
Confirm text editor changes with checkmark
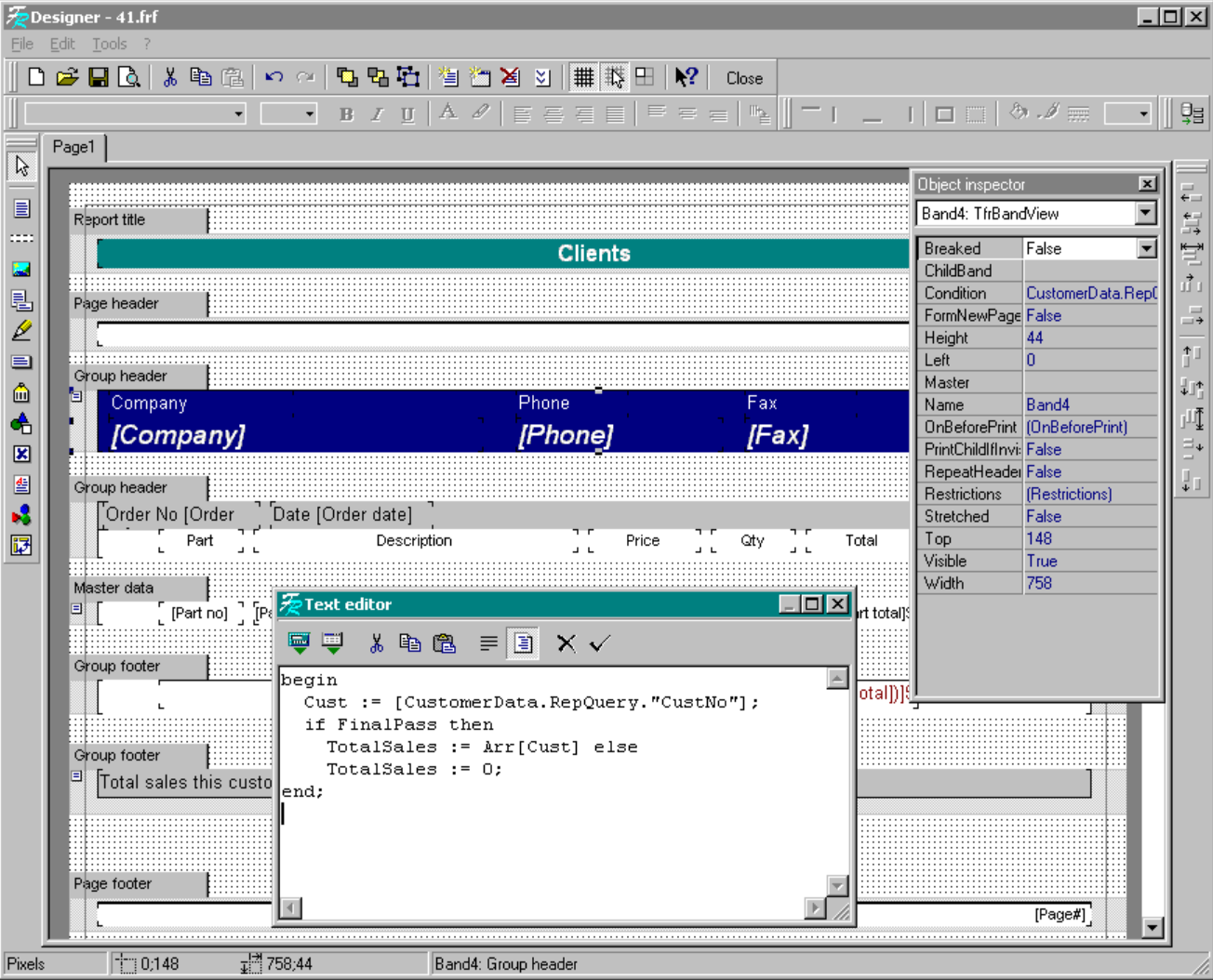coord(600,643)
